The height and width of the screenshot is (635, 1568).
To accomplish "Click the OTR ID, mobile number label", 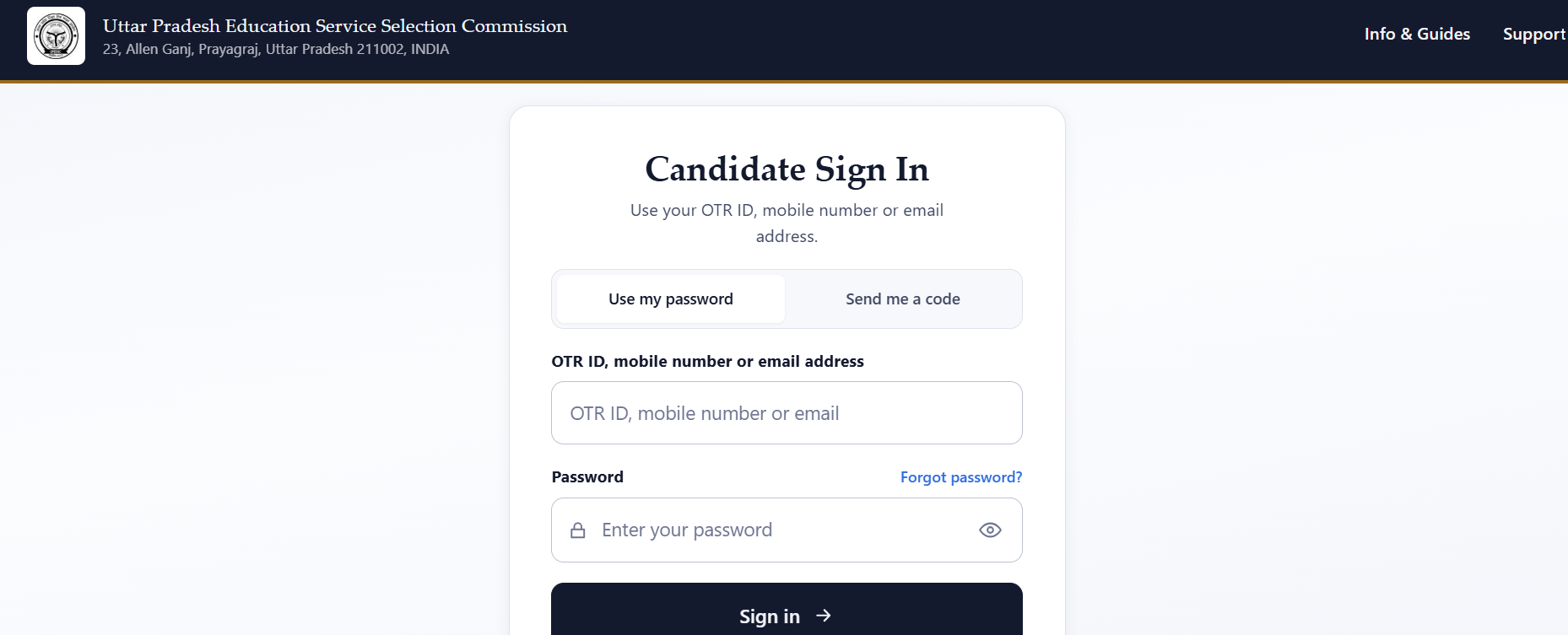I will [x=707, y=361].
